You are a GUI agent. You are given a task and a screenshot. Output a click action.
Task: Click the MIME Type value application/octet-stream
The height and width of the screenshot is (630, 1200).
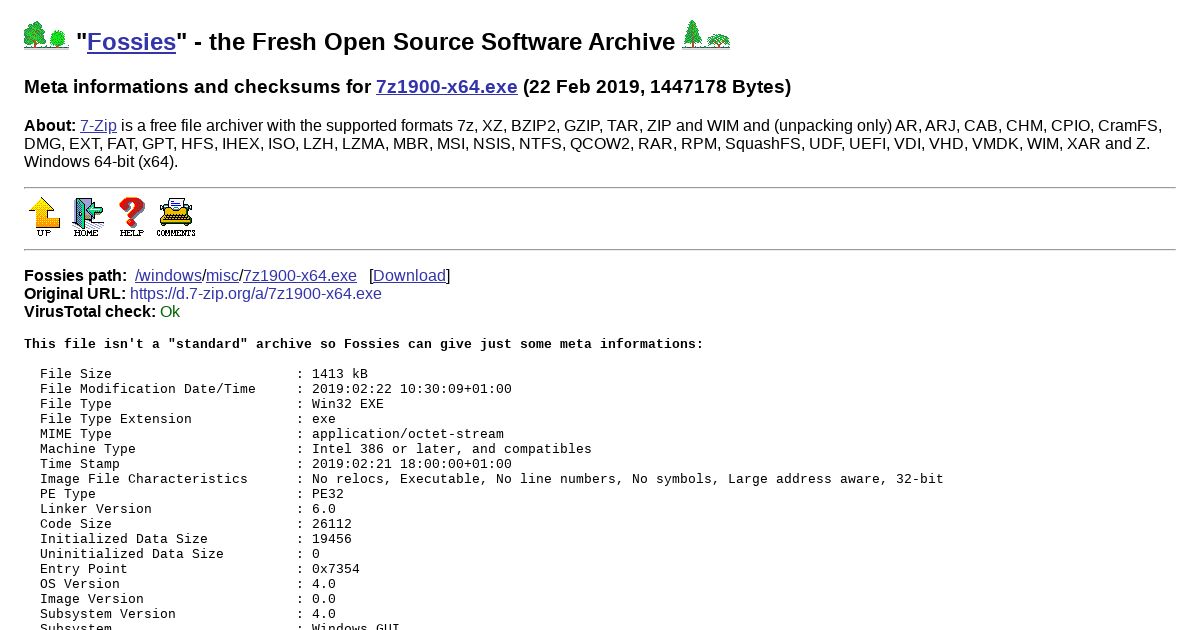click(x=408, y=434)
